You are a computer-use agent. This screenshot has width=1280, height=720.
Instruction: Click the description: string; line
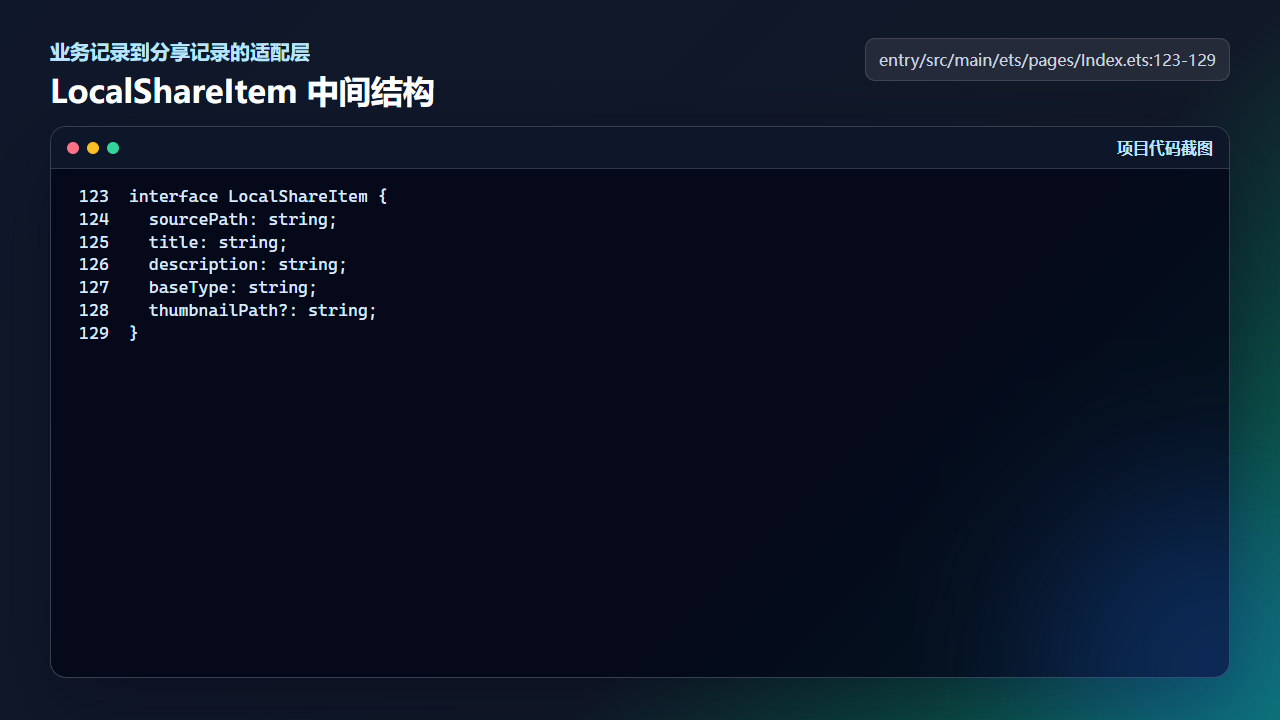[248, 265]
